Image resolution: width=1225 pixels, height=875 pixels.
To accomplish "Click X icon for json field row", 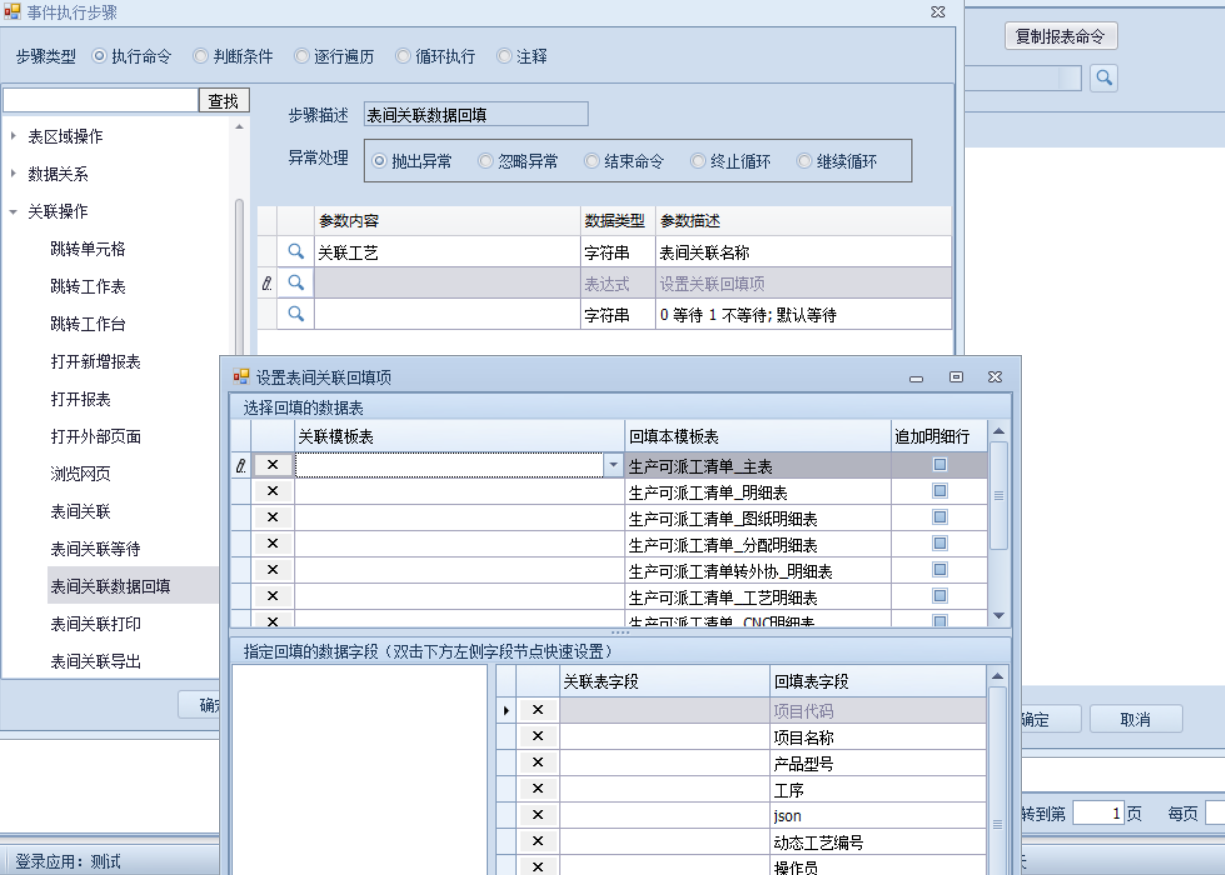I will (x=537, y=815).
